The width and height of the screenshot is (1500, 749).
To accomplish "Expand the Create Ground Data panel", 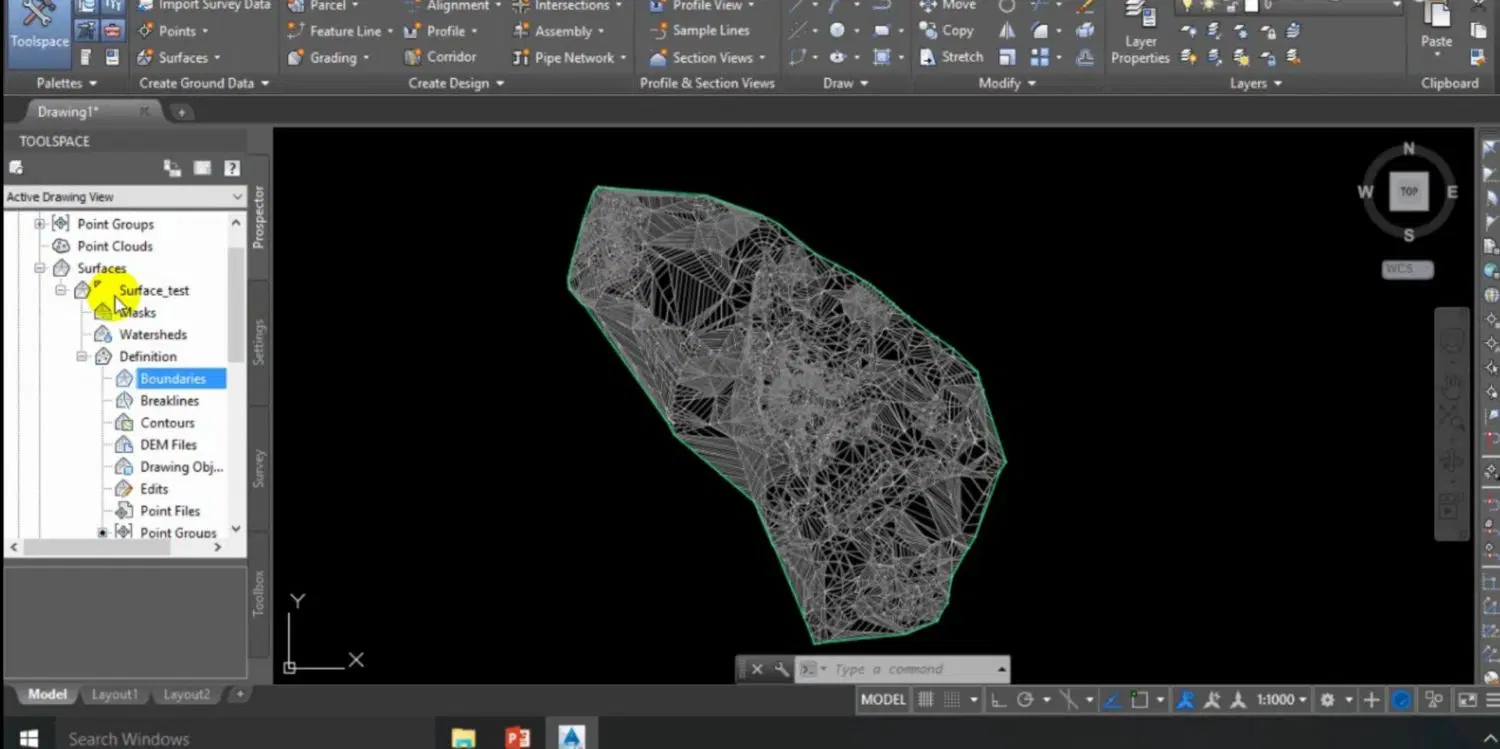I will [204, 83].
